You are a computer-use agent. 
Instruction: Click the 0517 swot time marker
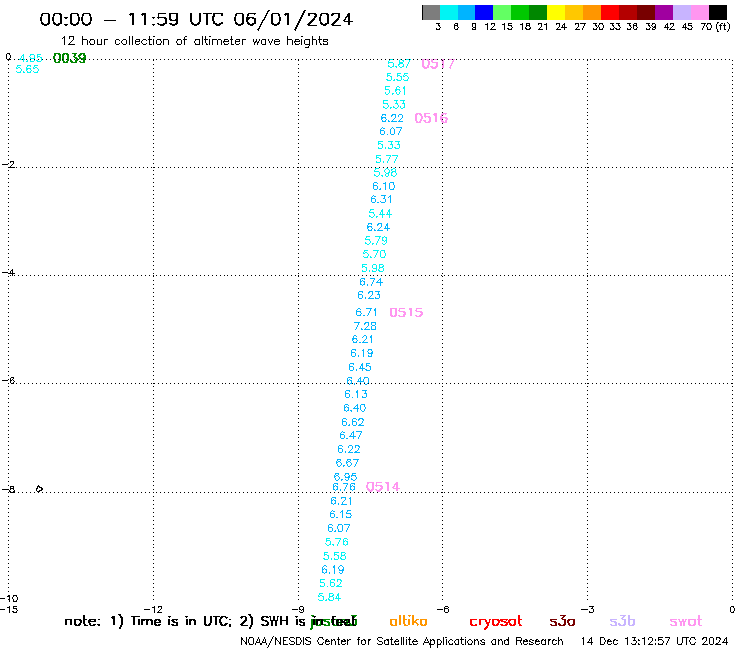coord(438,64)
